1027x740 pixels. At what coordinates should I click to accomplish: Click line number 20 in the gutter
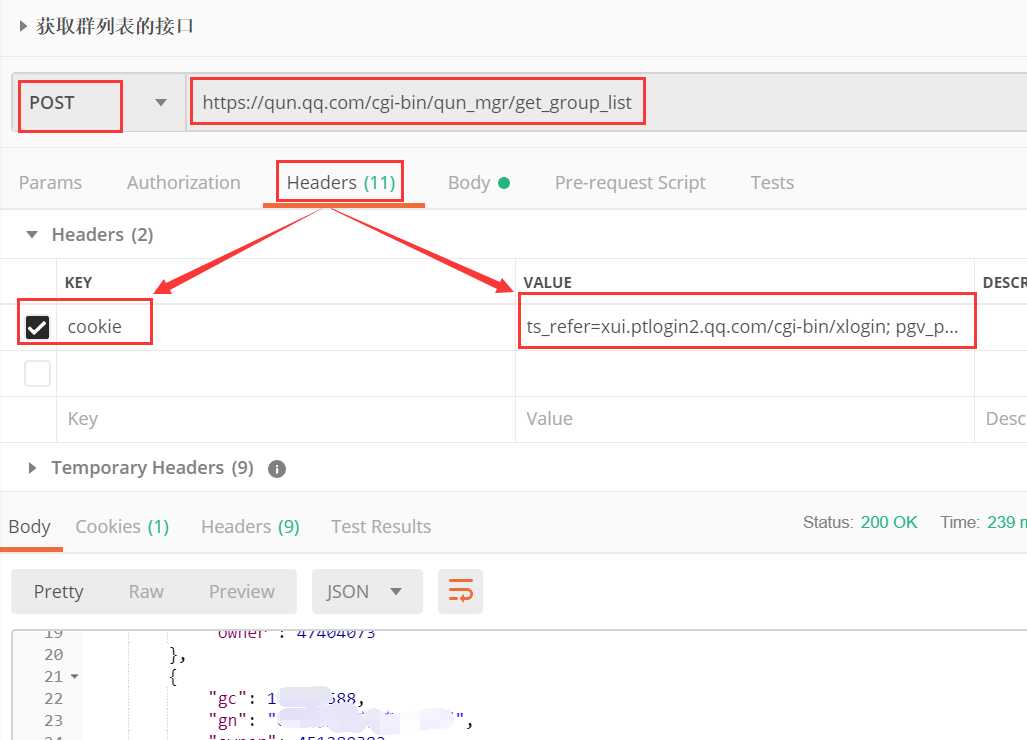coord(54,654)
